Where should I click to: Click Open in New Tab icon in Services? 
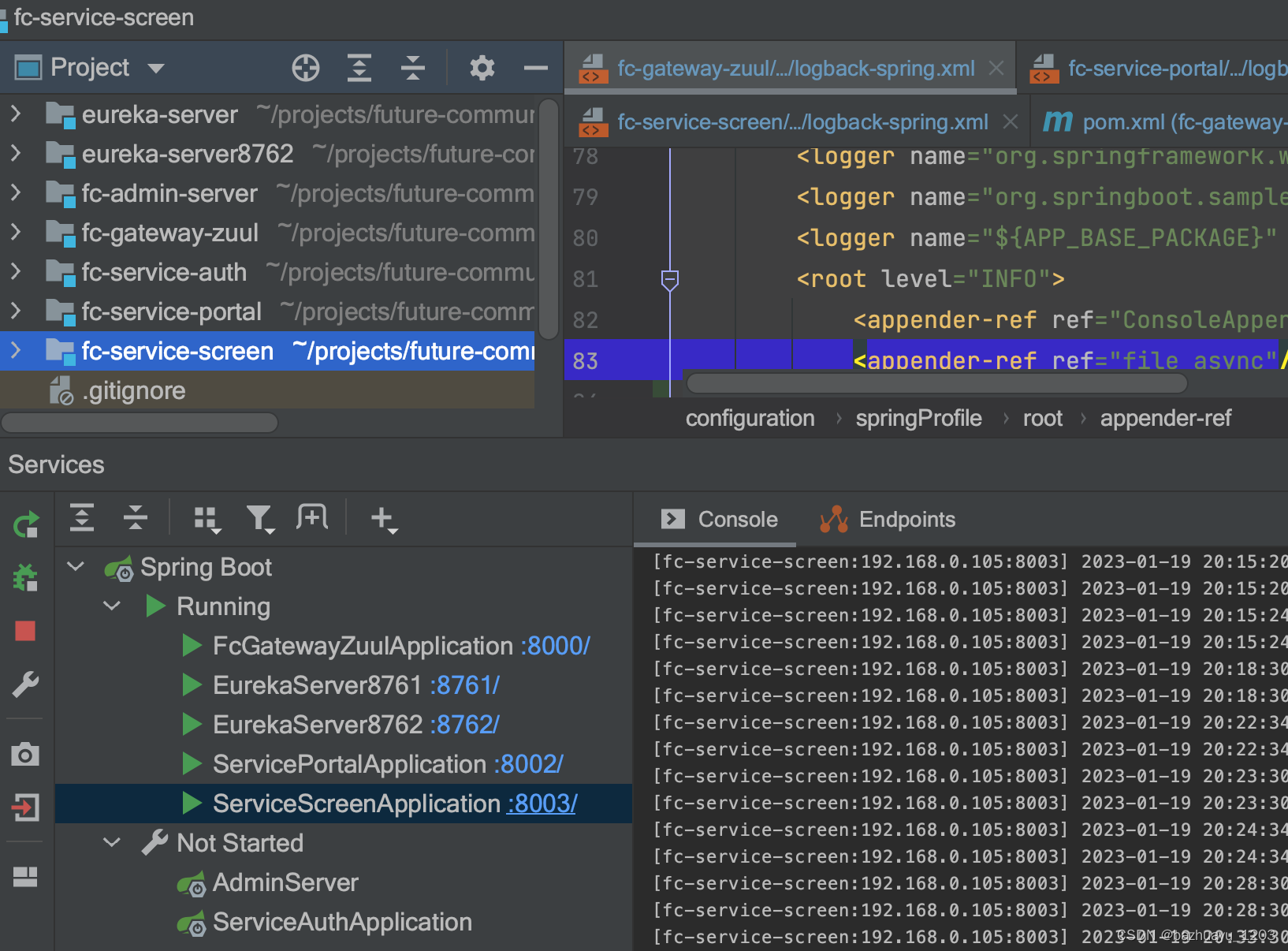pyautogui.click(x=312, y=517)
